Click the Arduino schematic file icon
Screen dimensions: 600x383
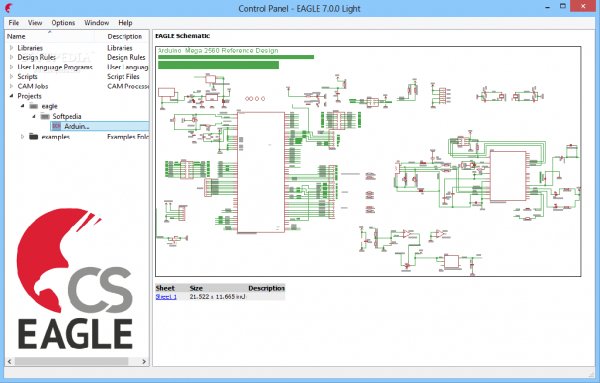click(x=57, y=126)
